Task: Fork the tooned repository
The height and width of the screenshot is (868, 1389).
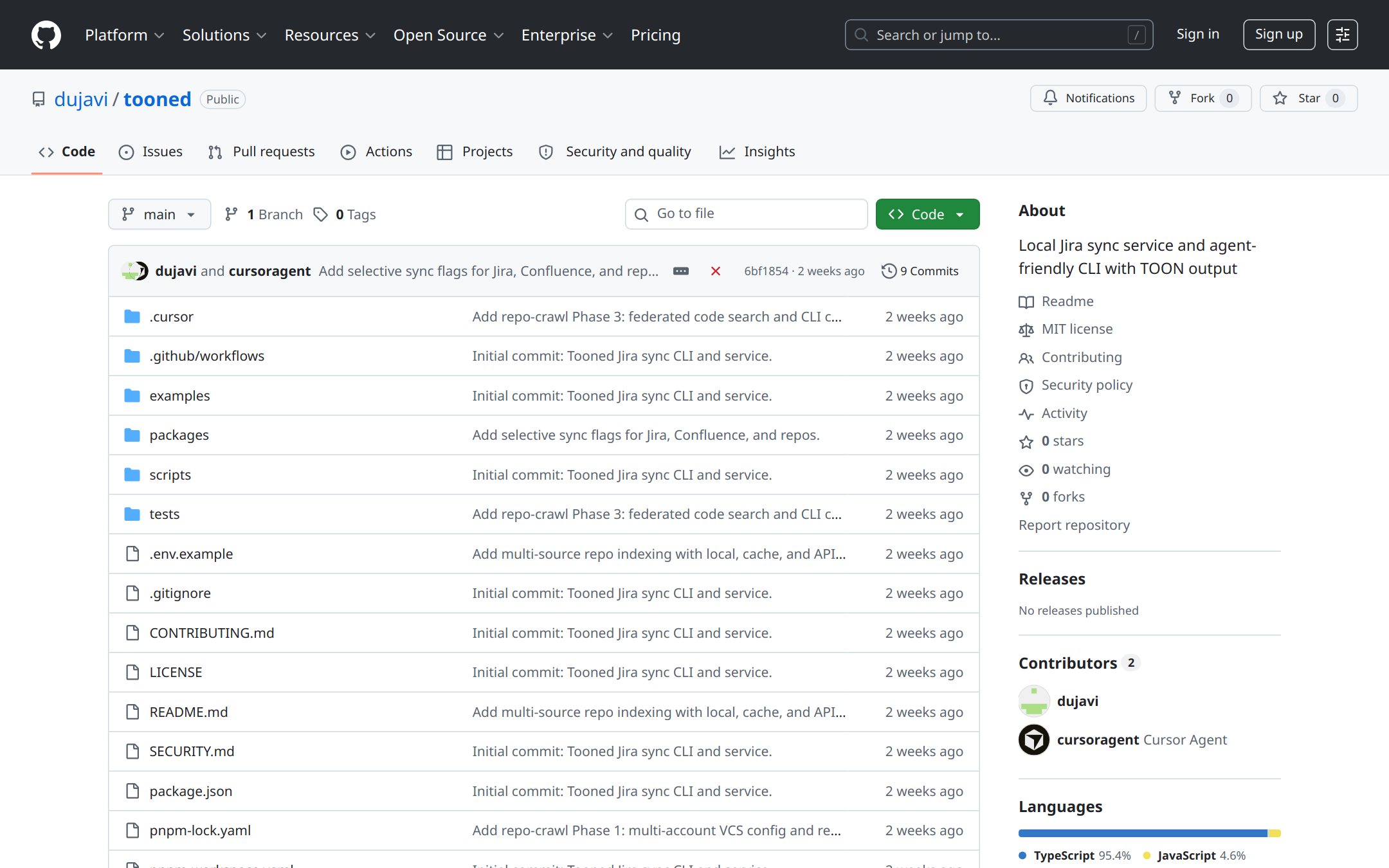Action: tap(1203, 98)
